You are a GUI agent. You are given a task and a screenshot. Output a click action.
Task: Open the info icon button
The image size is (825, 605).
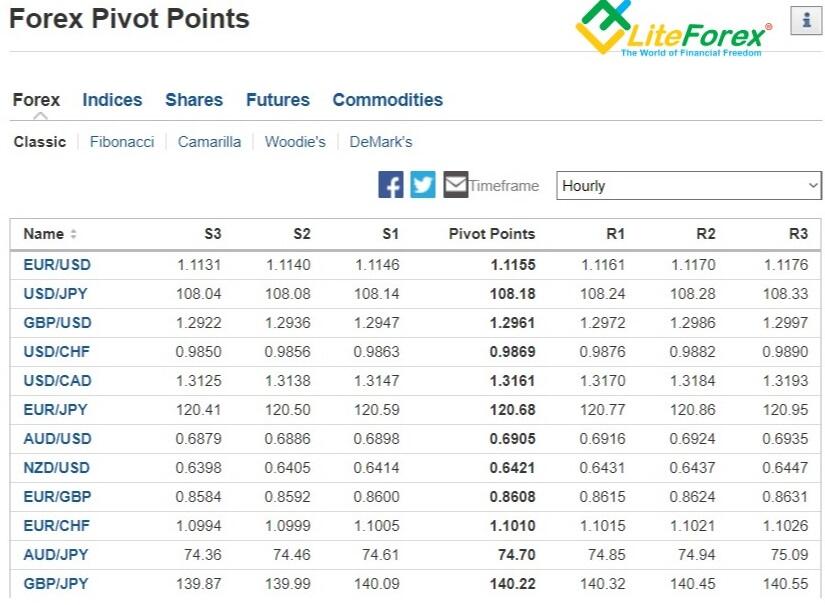[806, 21]
